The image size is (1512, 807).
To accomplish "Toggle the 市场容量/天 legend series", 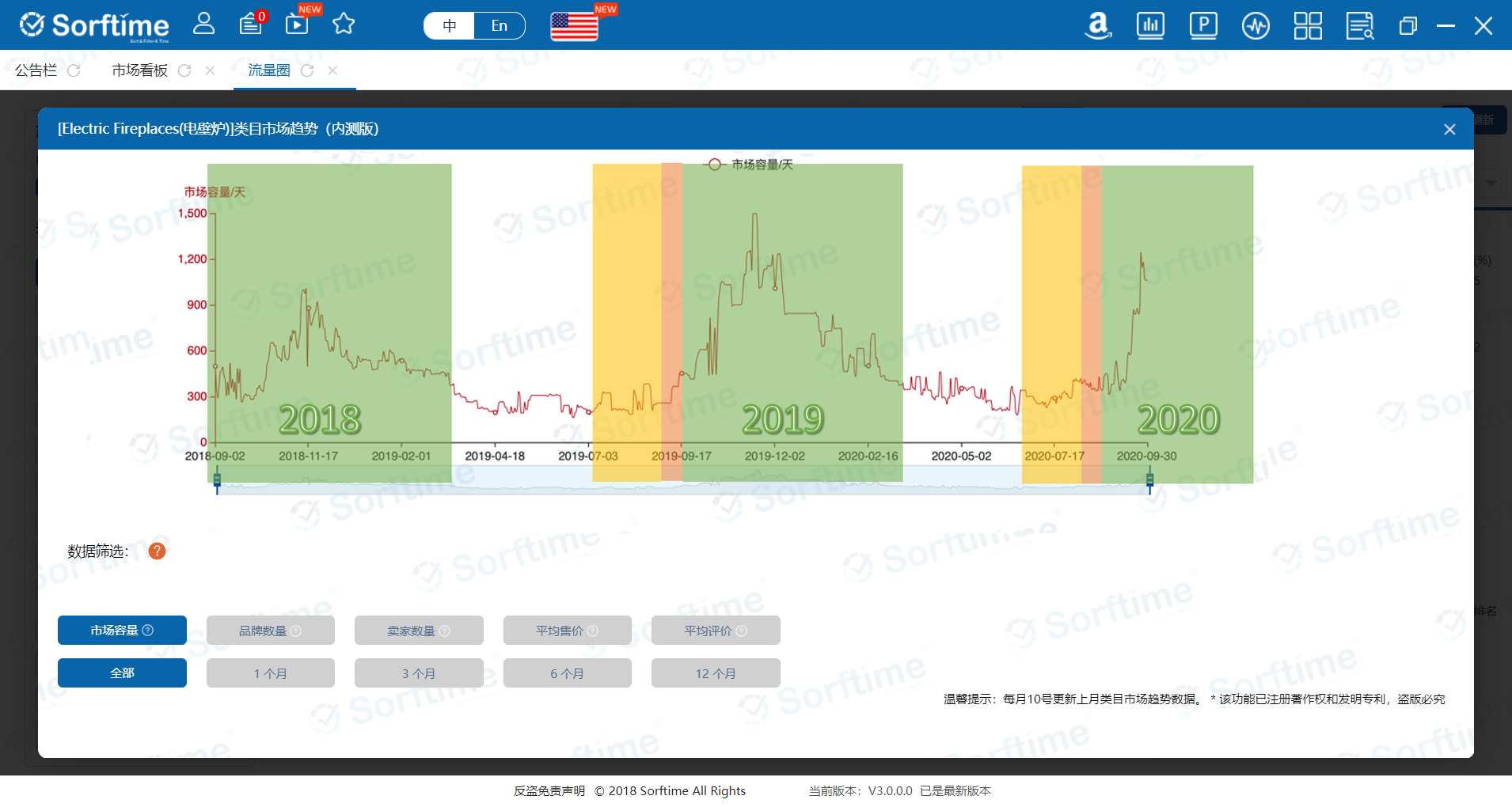I will click(x=748, y=164).
